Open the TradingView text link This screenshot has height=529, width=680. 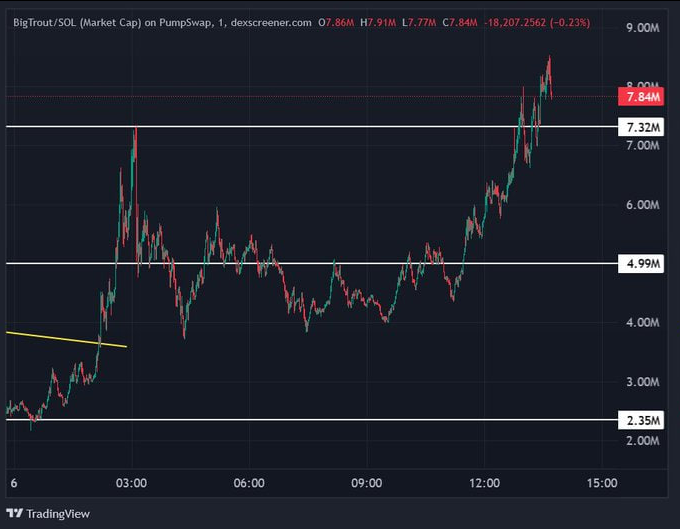[58, 514]
